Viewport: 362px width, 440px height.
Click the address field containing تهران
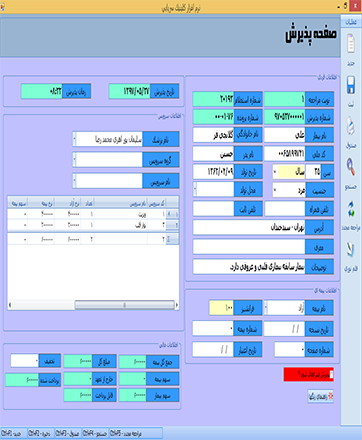point(249,228)
